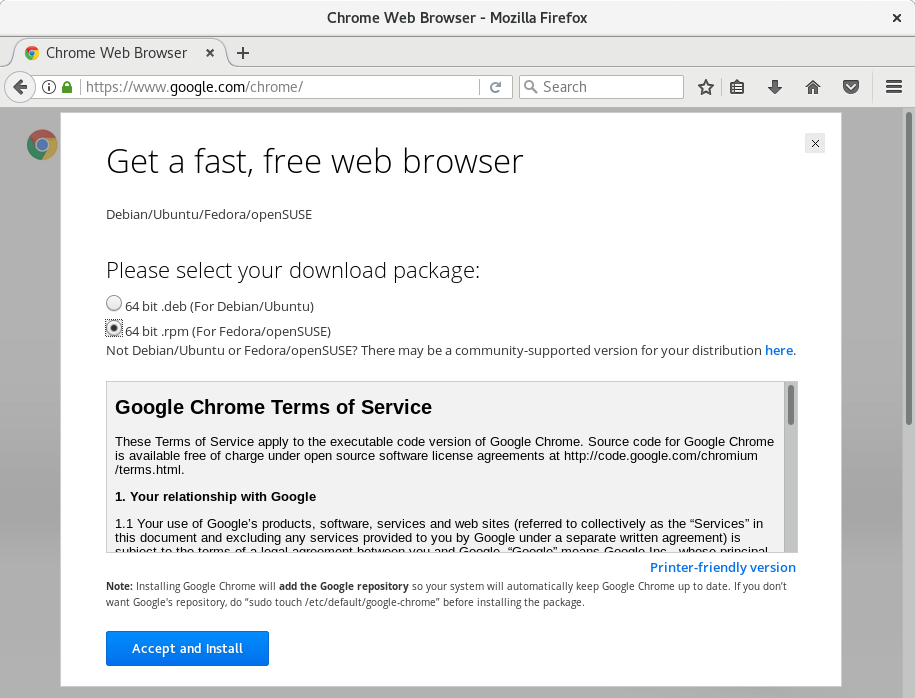The height and width of the screenshot is (698, 915).
Task: Click the Chrome Web Browser tab
Action: point(115,53)
